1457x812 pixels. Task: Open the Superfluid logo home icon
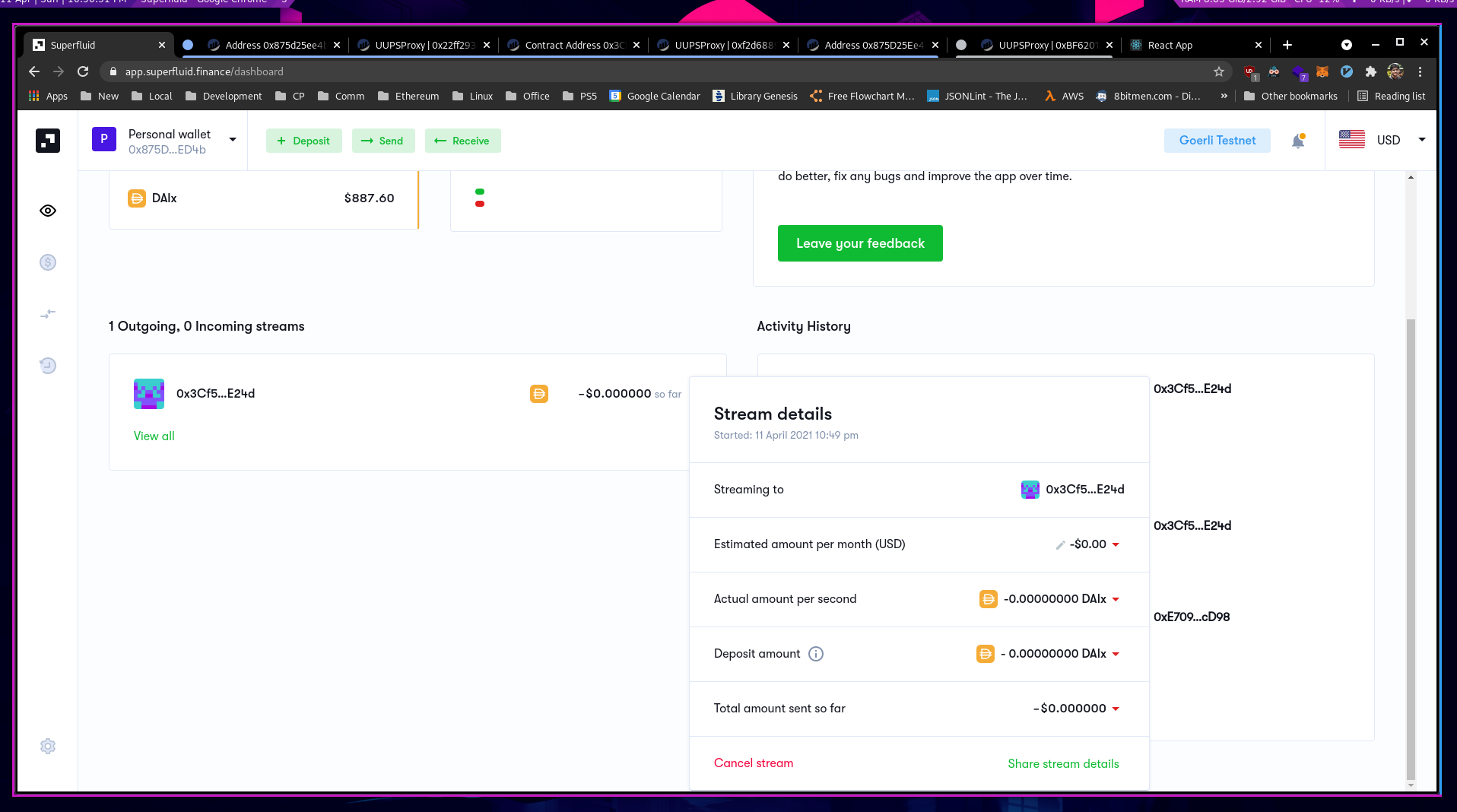click(x=48, y=141)
